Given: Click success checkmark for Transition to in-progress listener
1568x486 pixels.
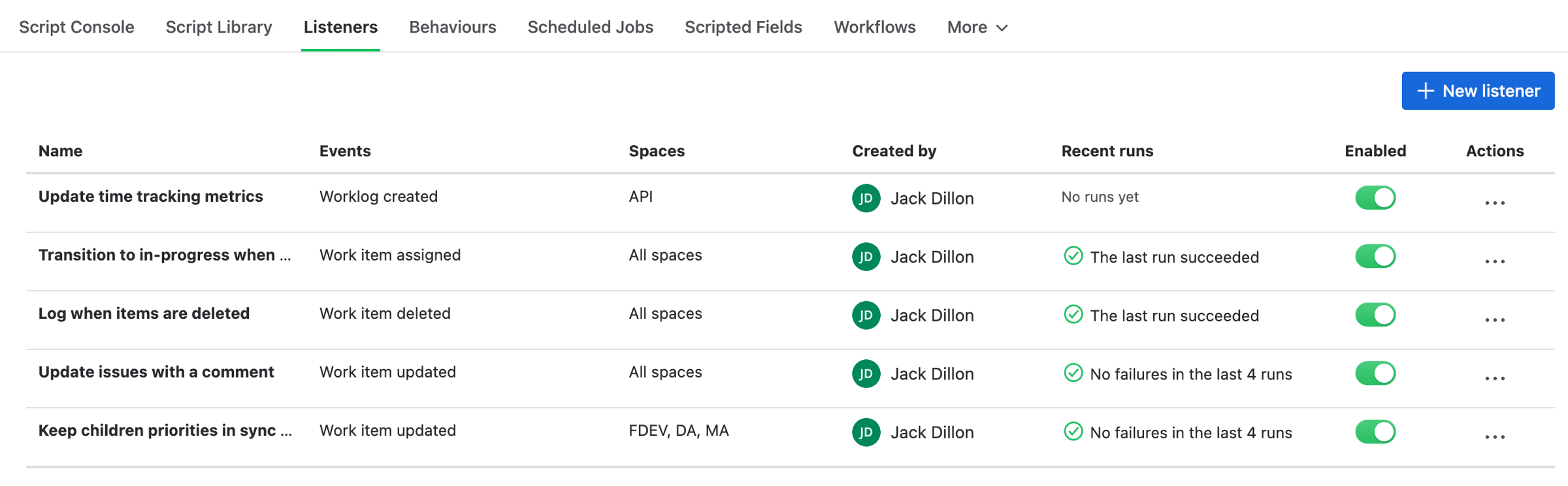Looking at the screenshot, I should coord(1073,256).
